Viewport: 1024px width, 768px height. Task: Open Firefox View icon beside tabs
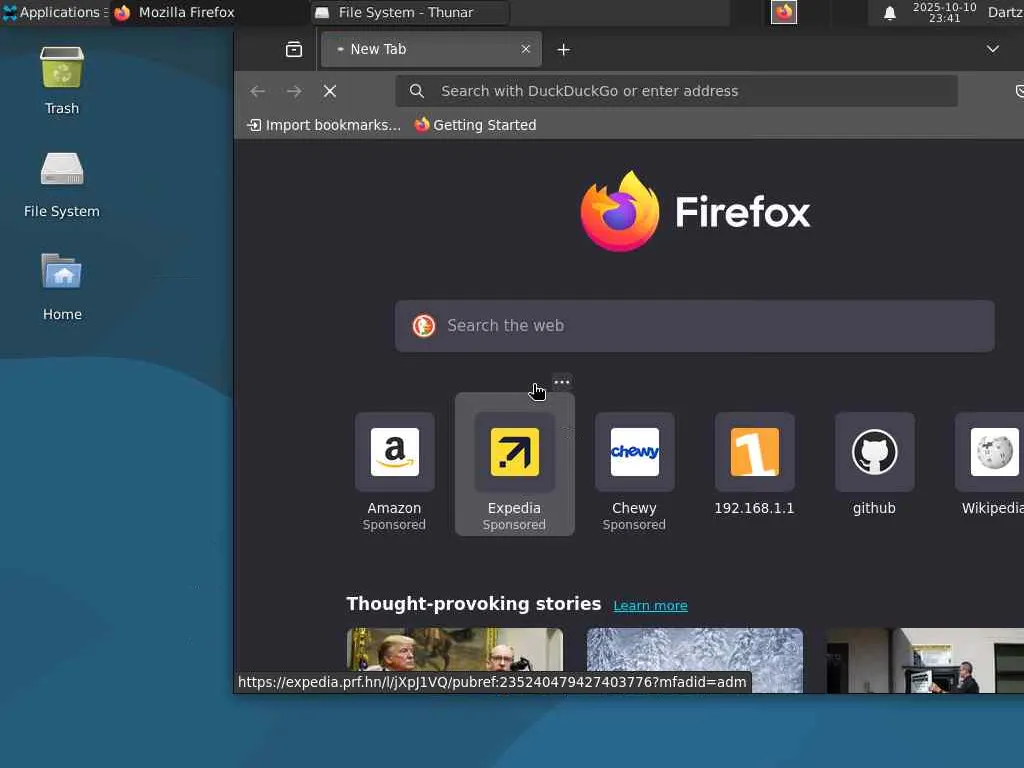coord(294,50)
